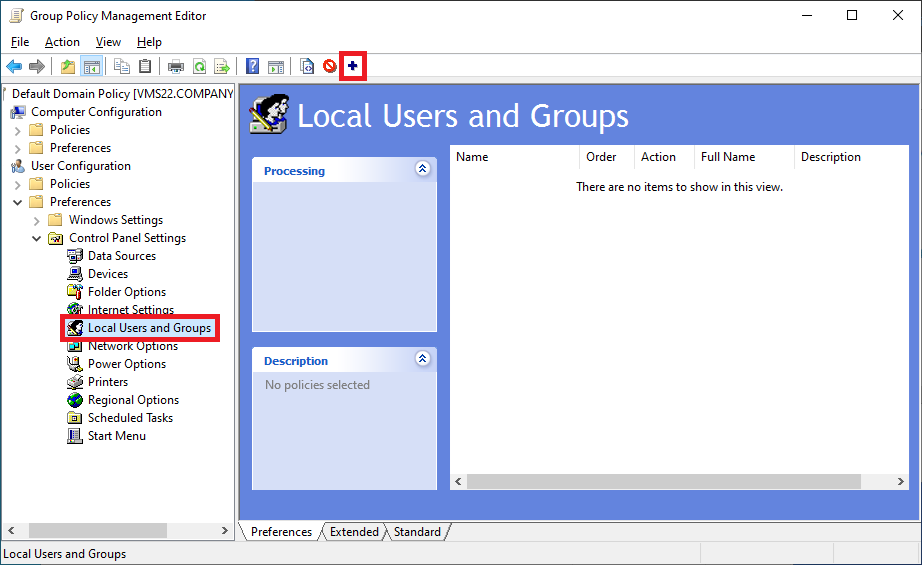
Task: Toggle the Show/Hide Action Pane icon
Action: (x=276, y=66)
